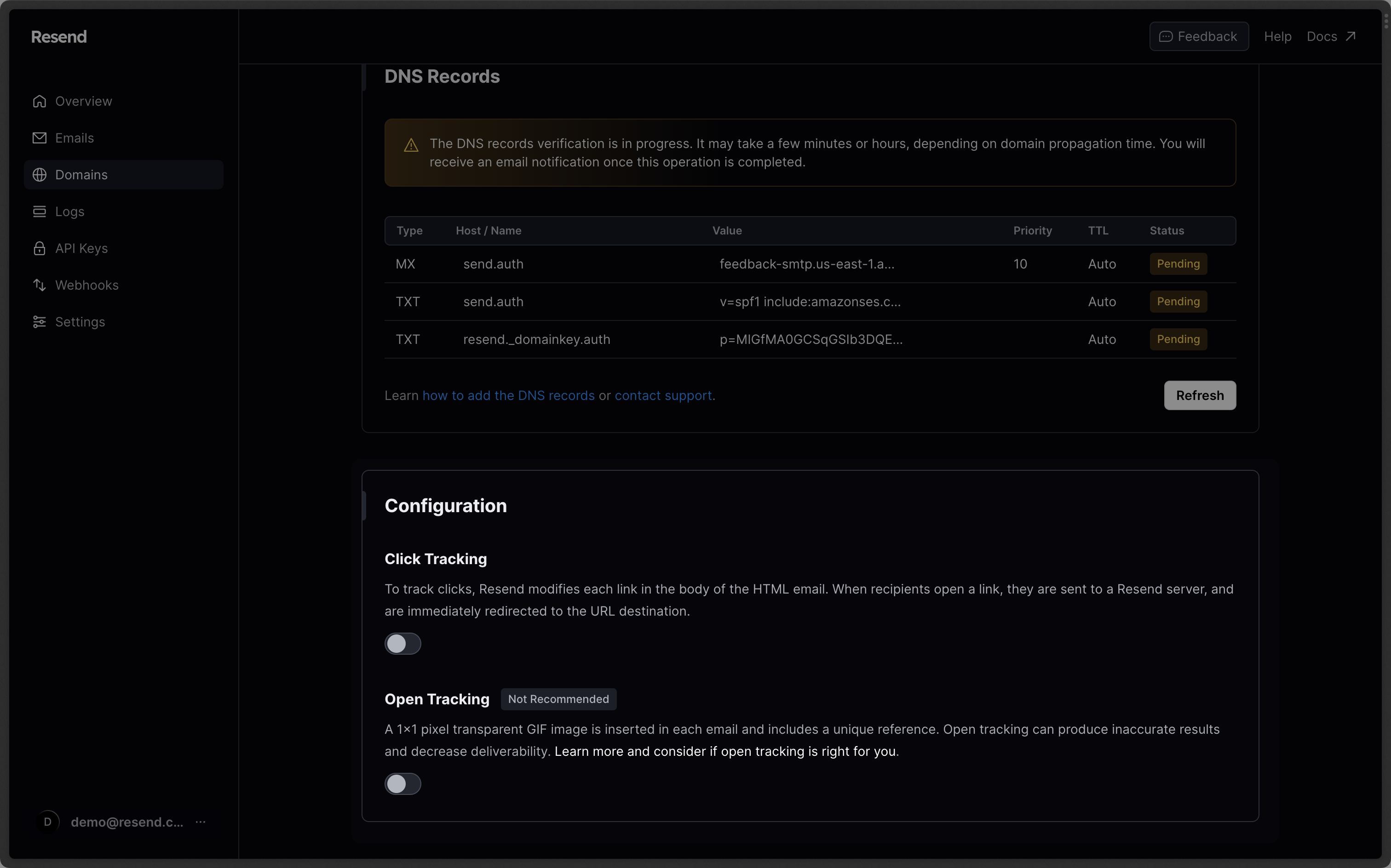
Task: Click the Emails envelope icon
Action: [x=39, y=138]
